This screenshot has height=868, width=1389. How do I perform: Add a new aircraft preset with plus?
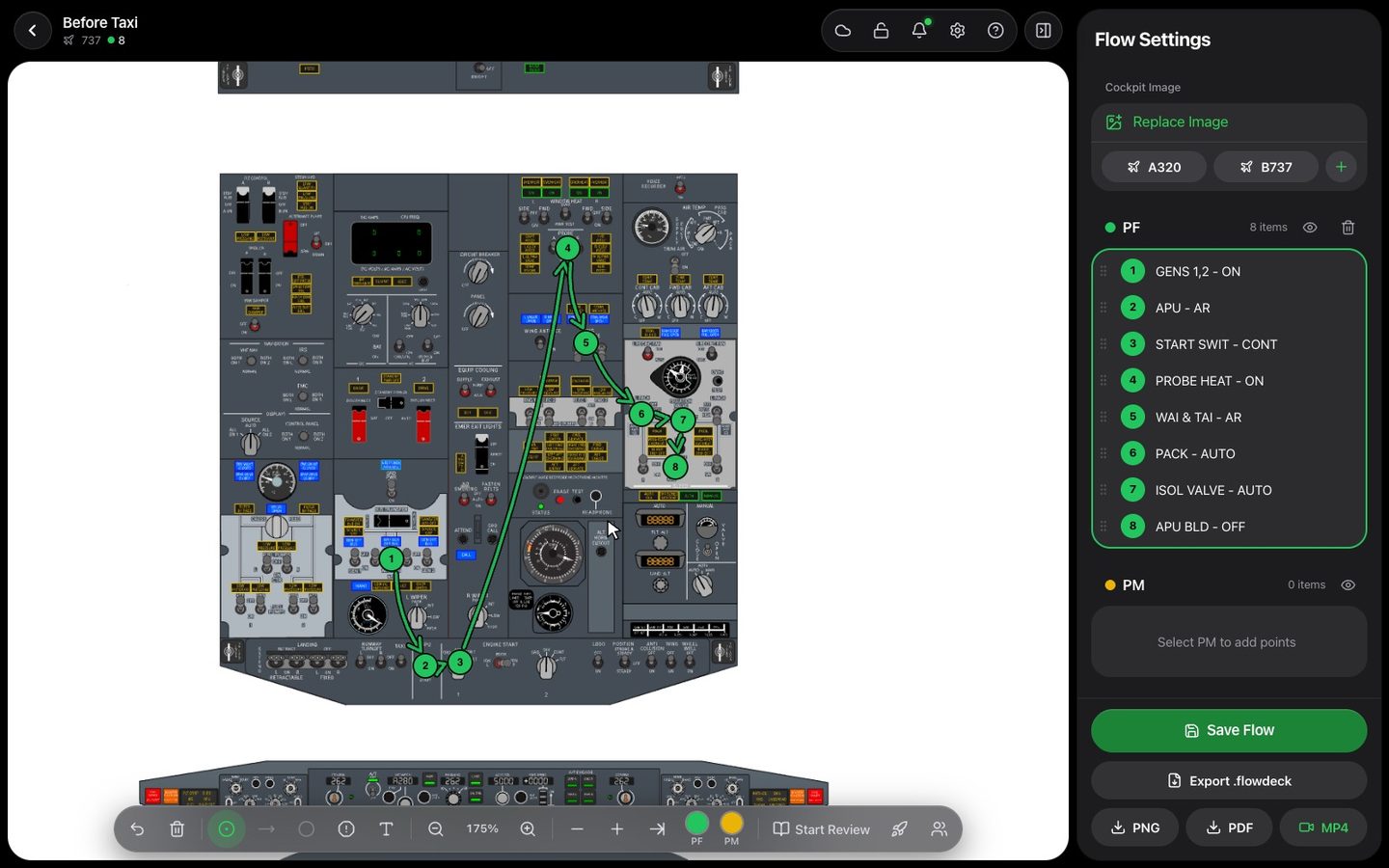coord(1341,167)
